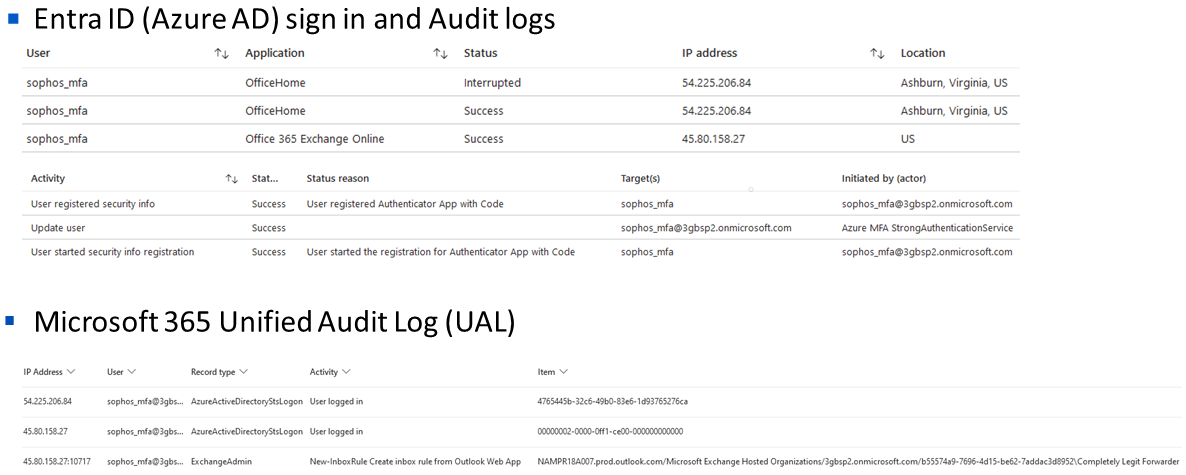Viewport: 1186px width, 475px height.
Task: Select item 00000002-0000-0ff1-ce00-000000000000
Action: [x=610, y=431]
